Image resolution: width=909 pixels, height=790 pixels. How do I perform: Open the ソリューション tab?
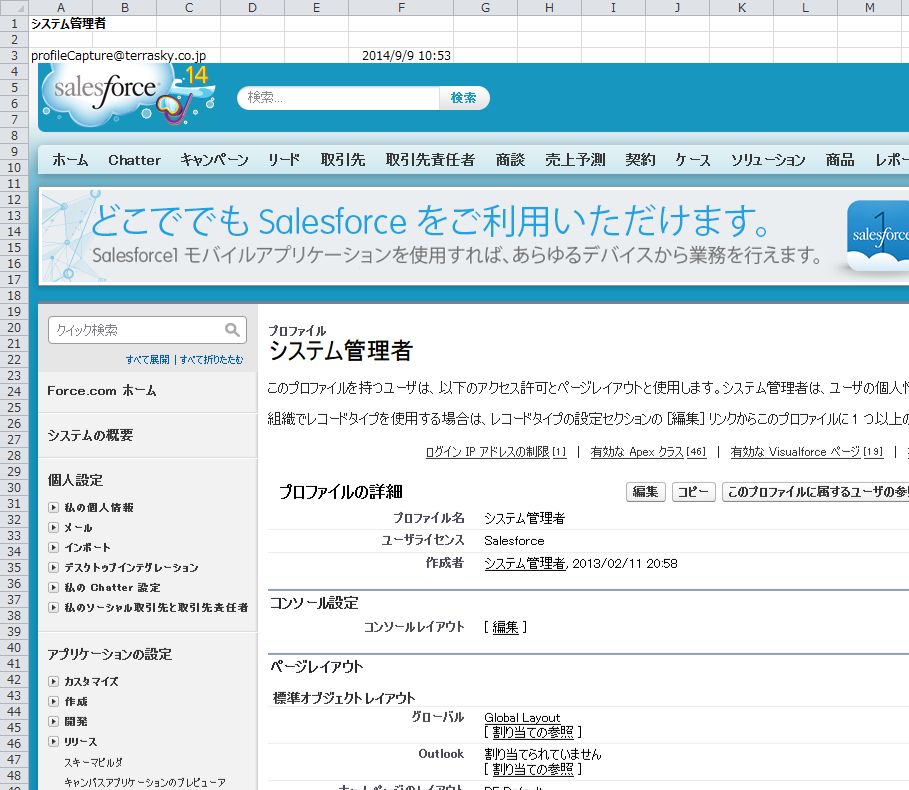click(768, 160)
